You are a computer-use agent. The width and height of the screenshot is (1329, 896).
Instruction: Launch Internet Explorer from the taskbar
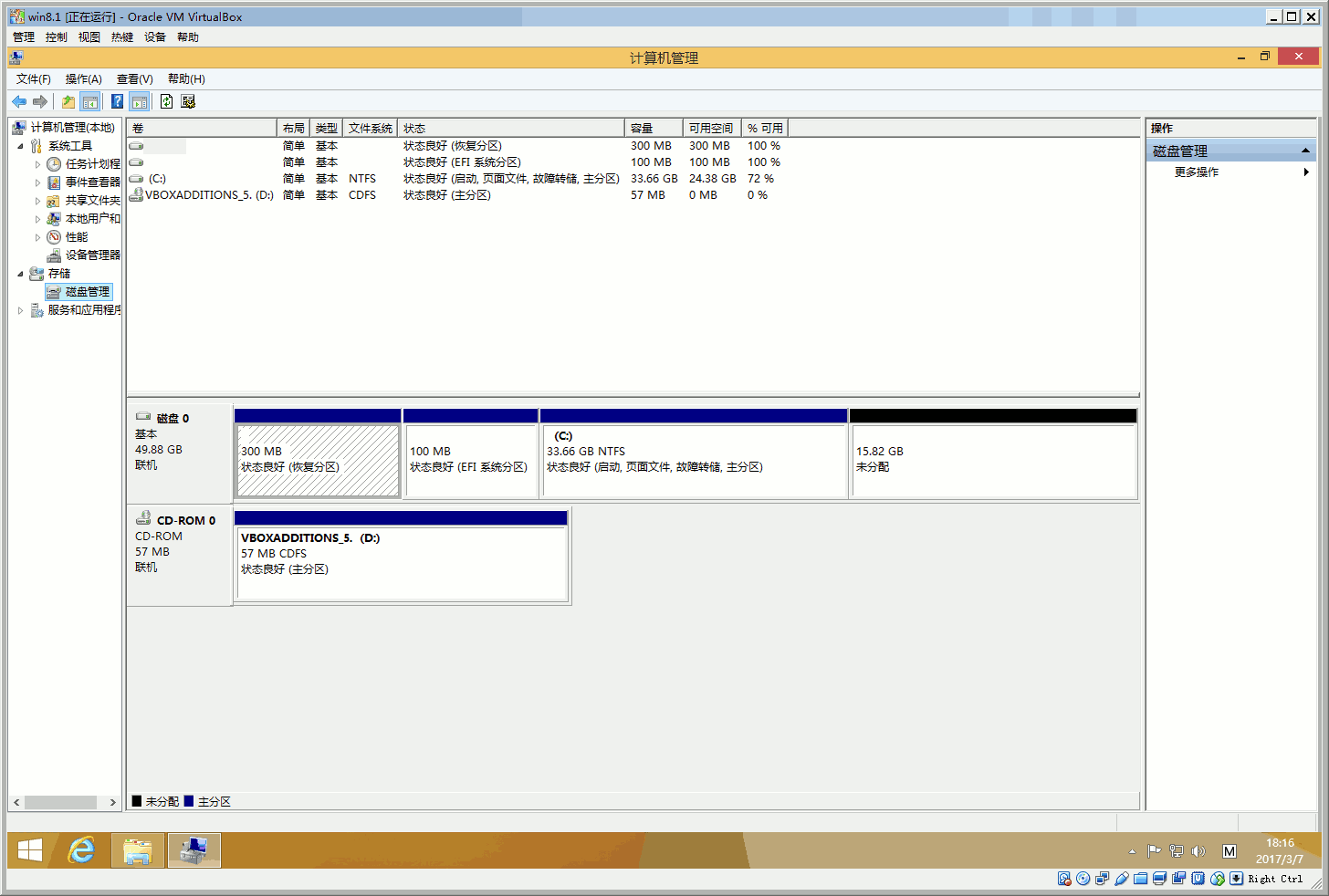click(82, 850)
